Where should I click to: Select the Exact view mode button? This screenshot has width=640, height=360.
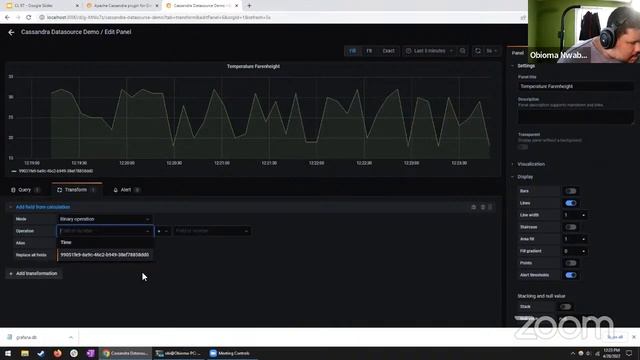click(x=388, y=51)
